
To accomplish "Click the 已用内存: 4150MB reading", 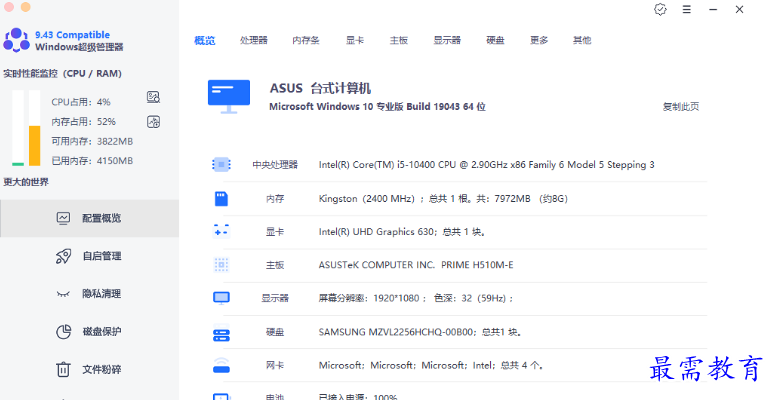I will 92,161.
